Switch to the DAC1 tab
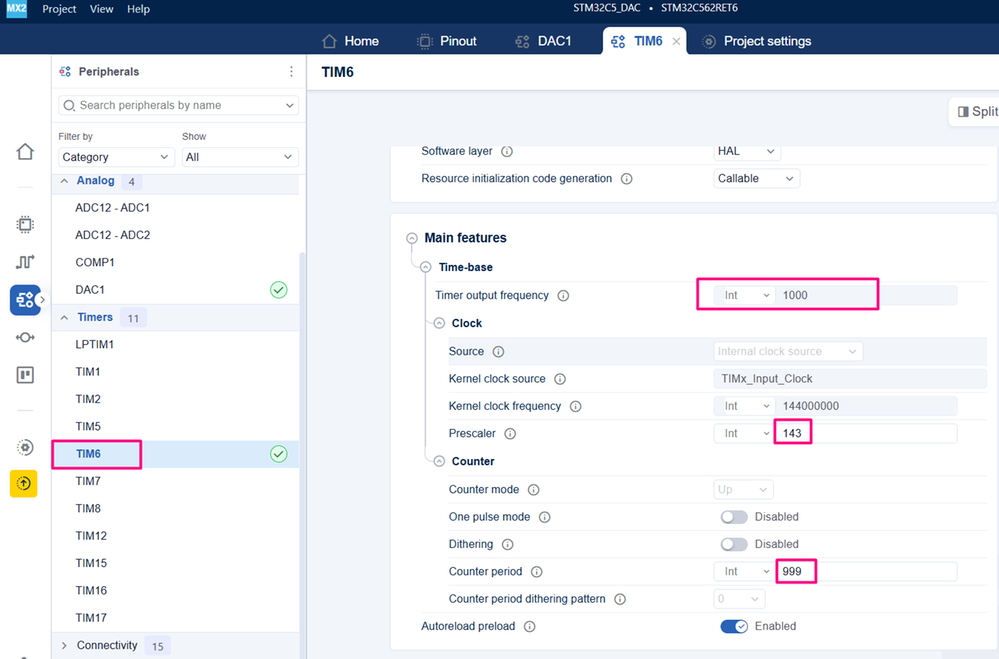This screenshot has height=659, width=999. coord(543,41)
